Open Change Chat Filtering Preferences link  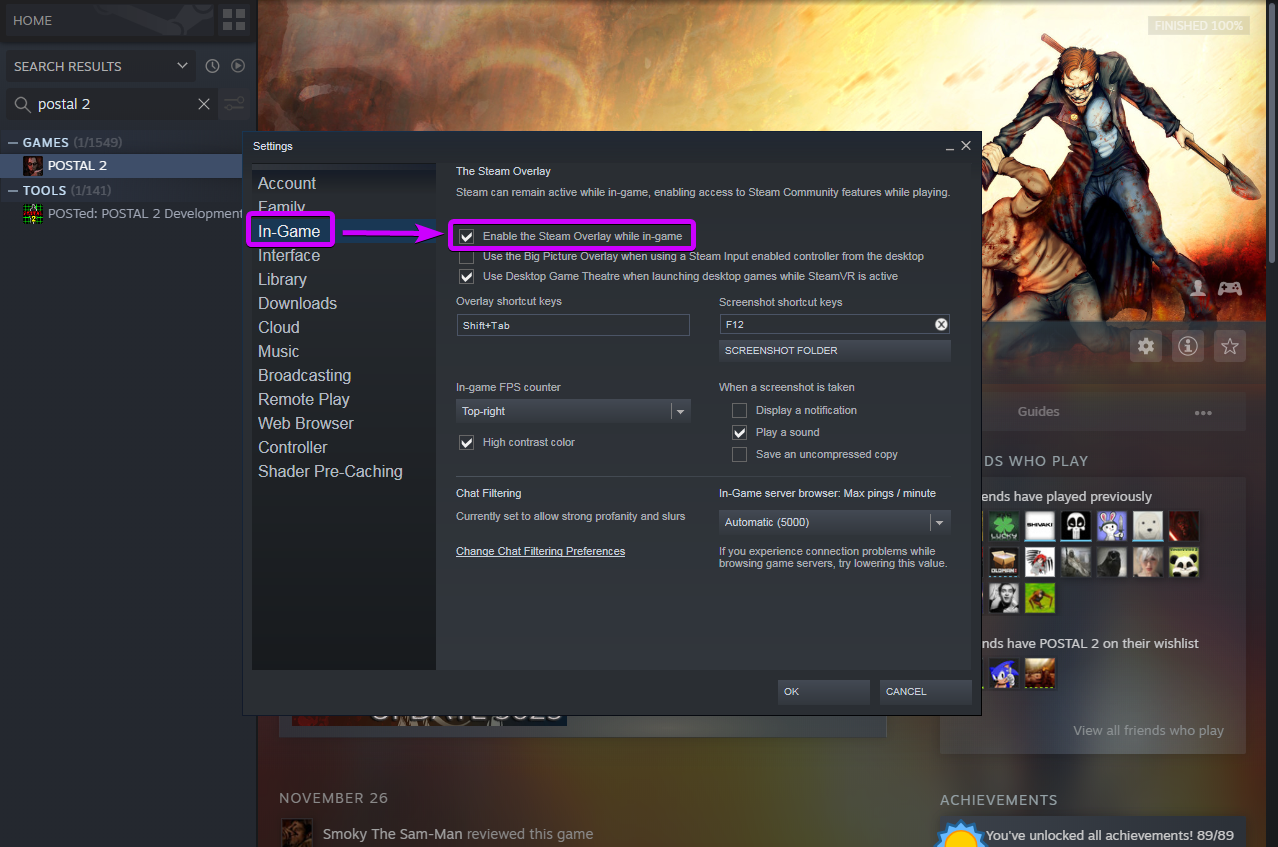pyautogui.click(x=540, y=552)
